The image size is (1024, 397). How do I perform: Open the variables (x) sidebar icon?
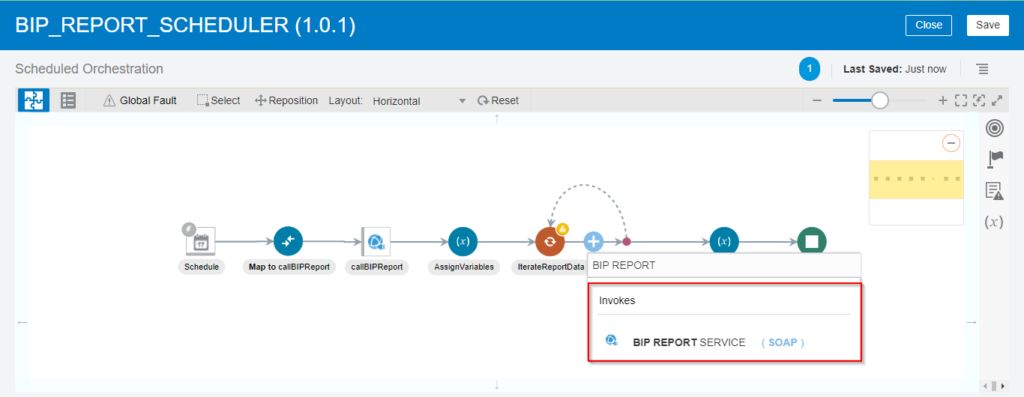(994, 222)
